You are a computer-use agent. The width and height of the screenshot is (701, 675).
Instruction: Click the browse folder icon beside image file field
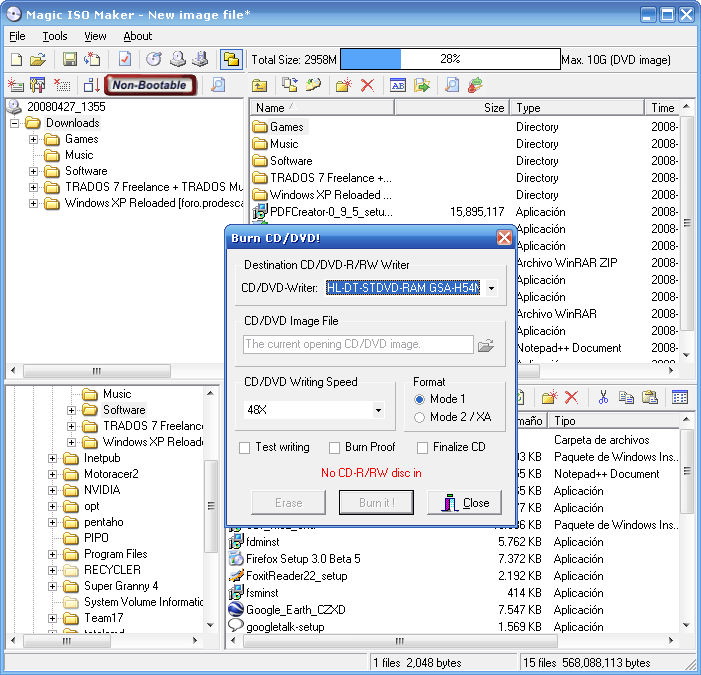tap(486, 345)
